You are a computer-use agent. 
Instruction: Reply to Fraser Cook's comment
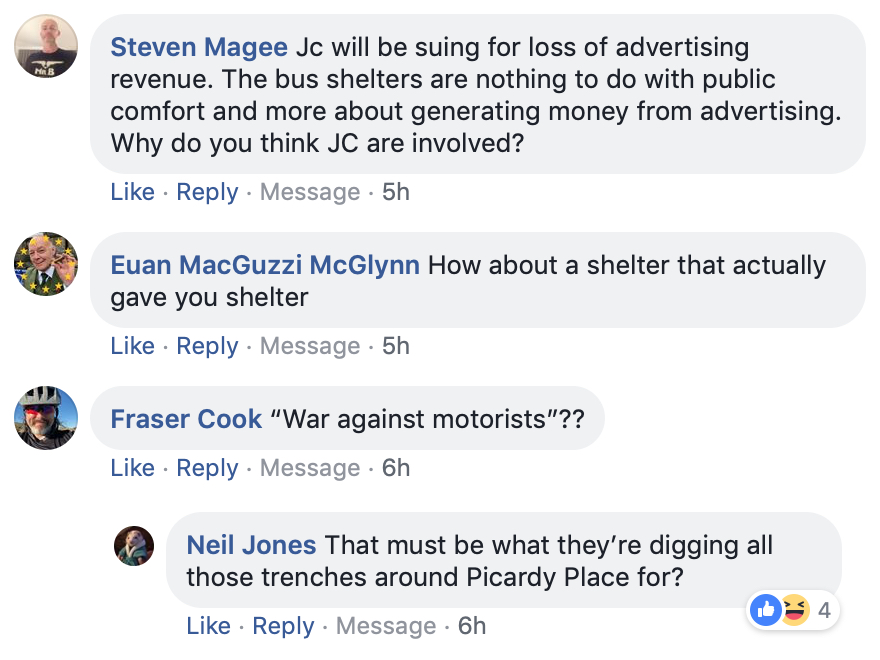pyautogui.click(x=207, y=468)
